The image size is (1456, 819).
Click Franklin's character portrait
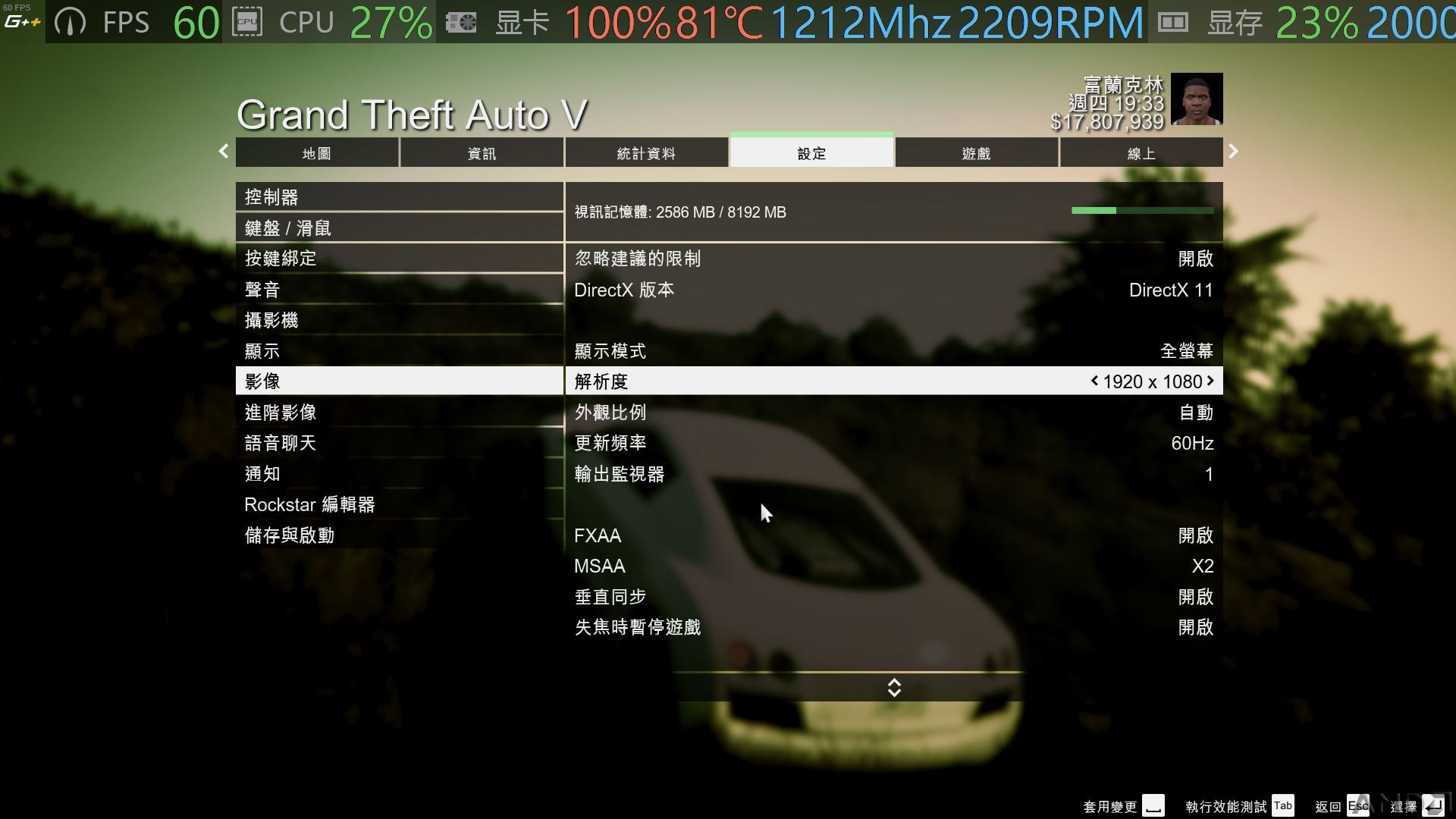pos(1197,99)
